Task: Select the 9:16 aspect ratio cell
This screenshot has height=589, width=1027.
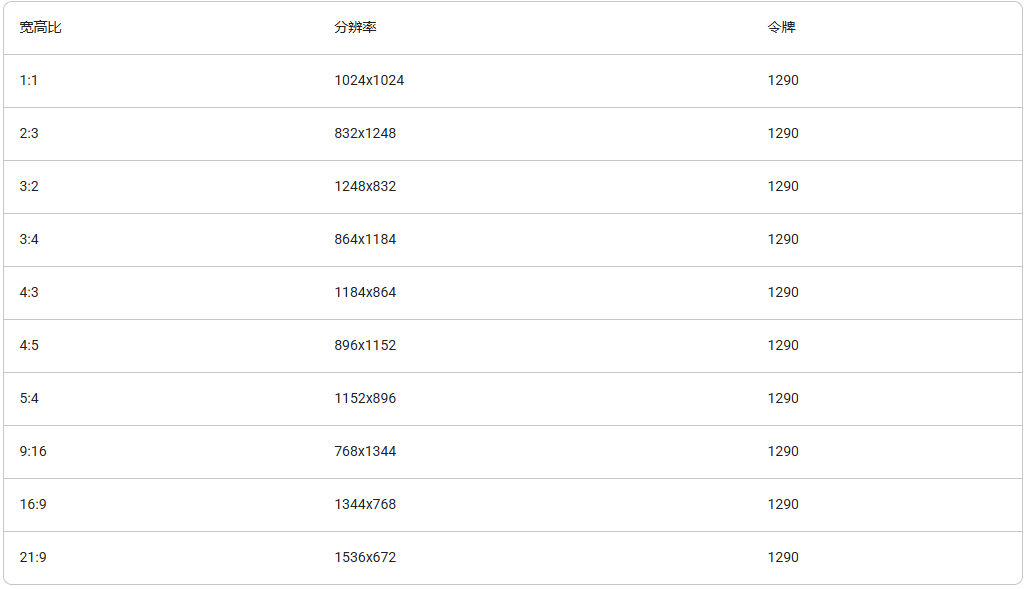Action: pyautogui.click(x=33, y=451)
